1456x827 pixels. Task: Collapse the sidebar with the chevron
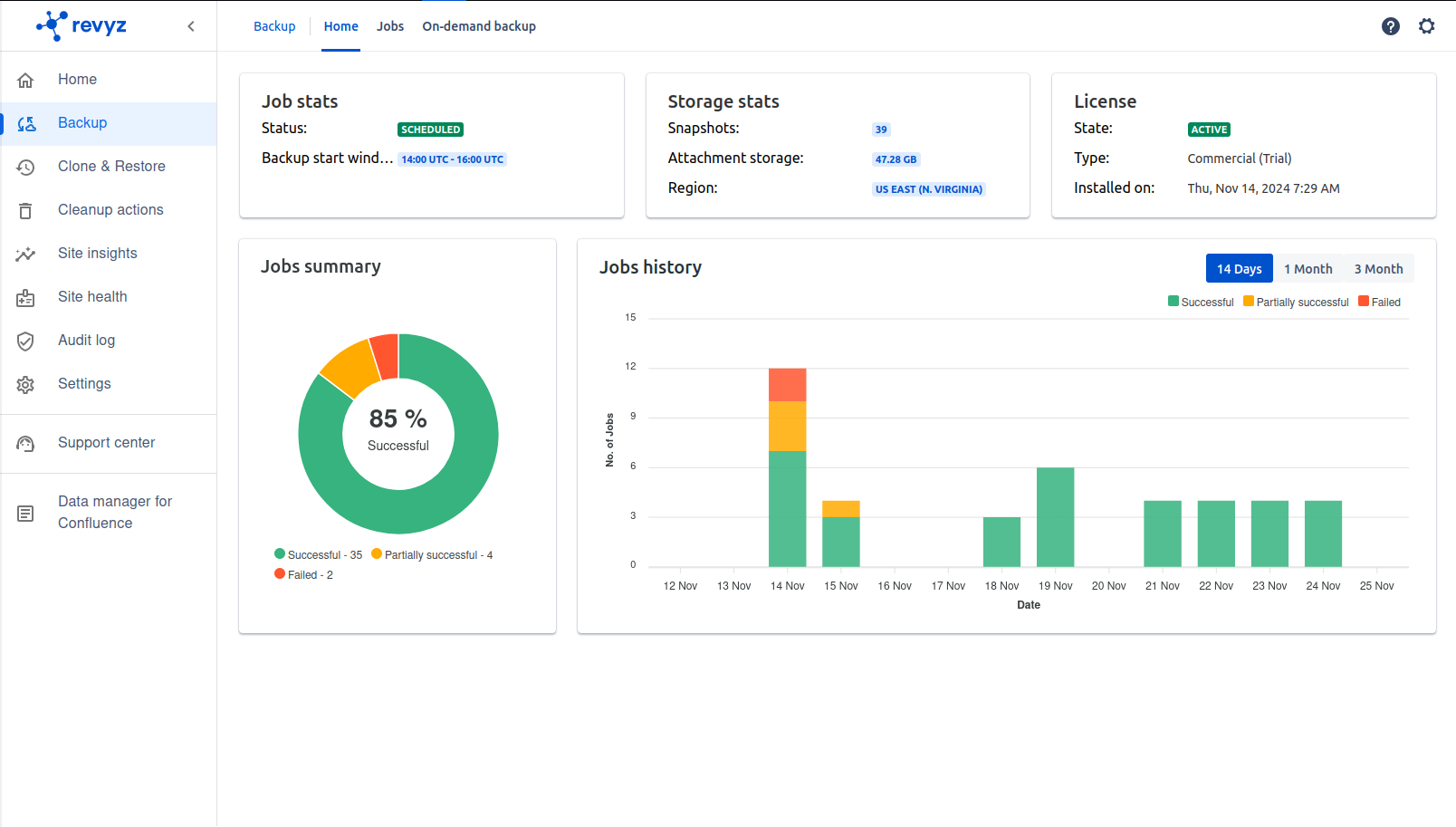coord(191,26)
